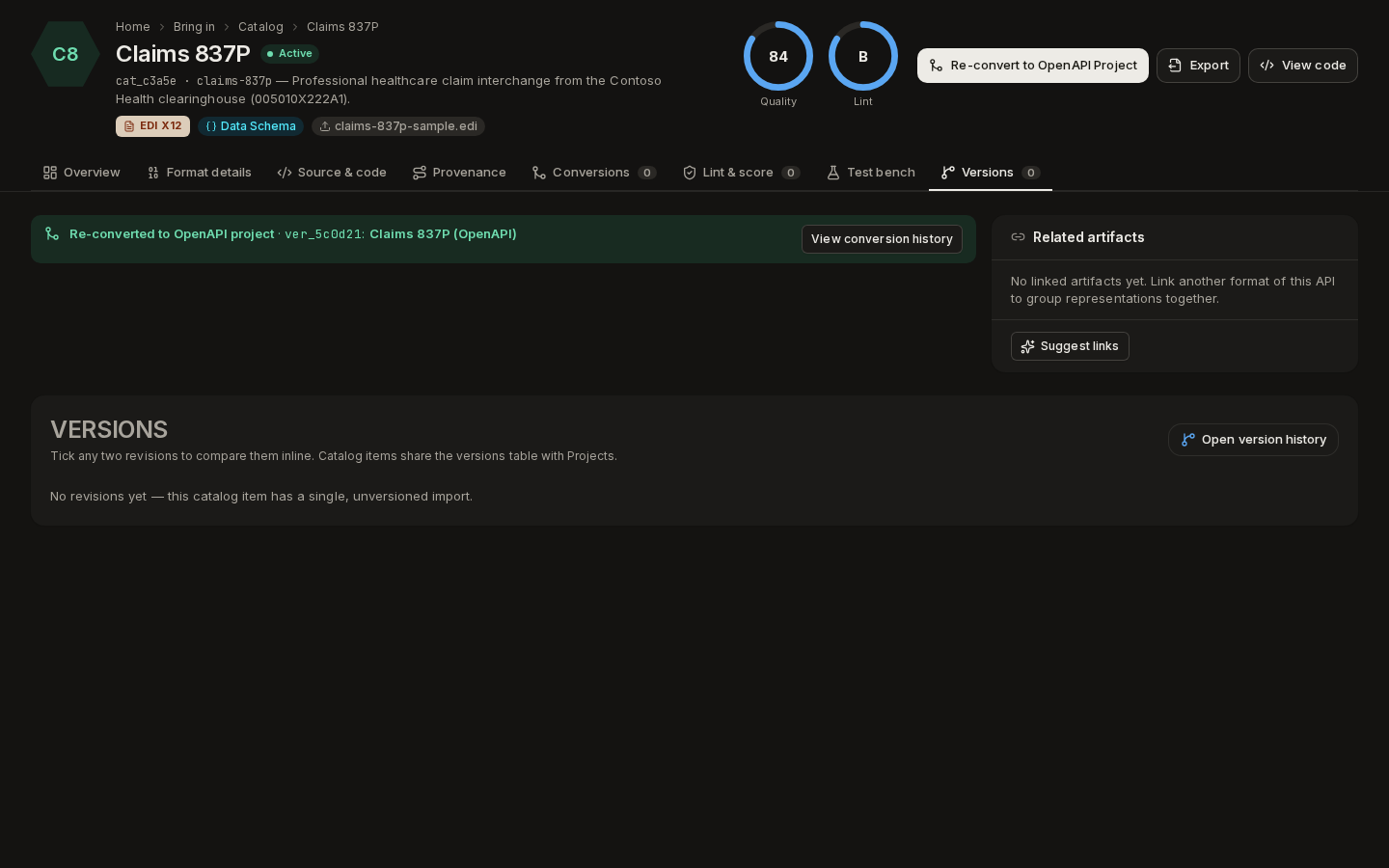The width and height of the screenshot is (1389, 868).
Task: Click the Provenance flow icon
Action: point(420,173)
